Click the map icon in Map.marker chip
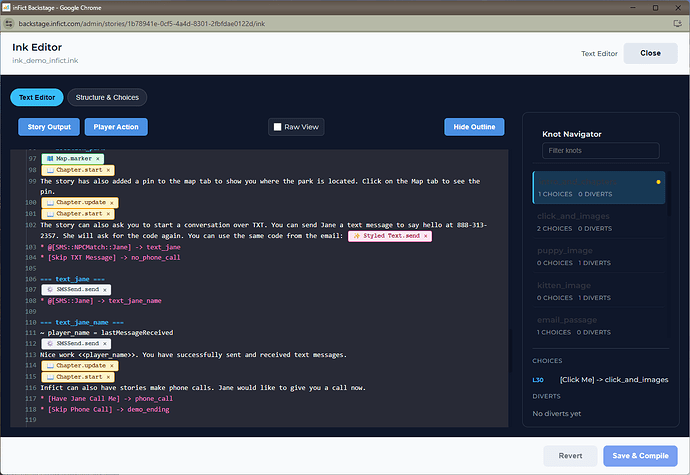The image size is (690, 475). coord(50,158)
